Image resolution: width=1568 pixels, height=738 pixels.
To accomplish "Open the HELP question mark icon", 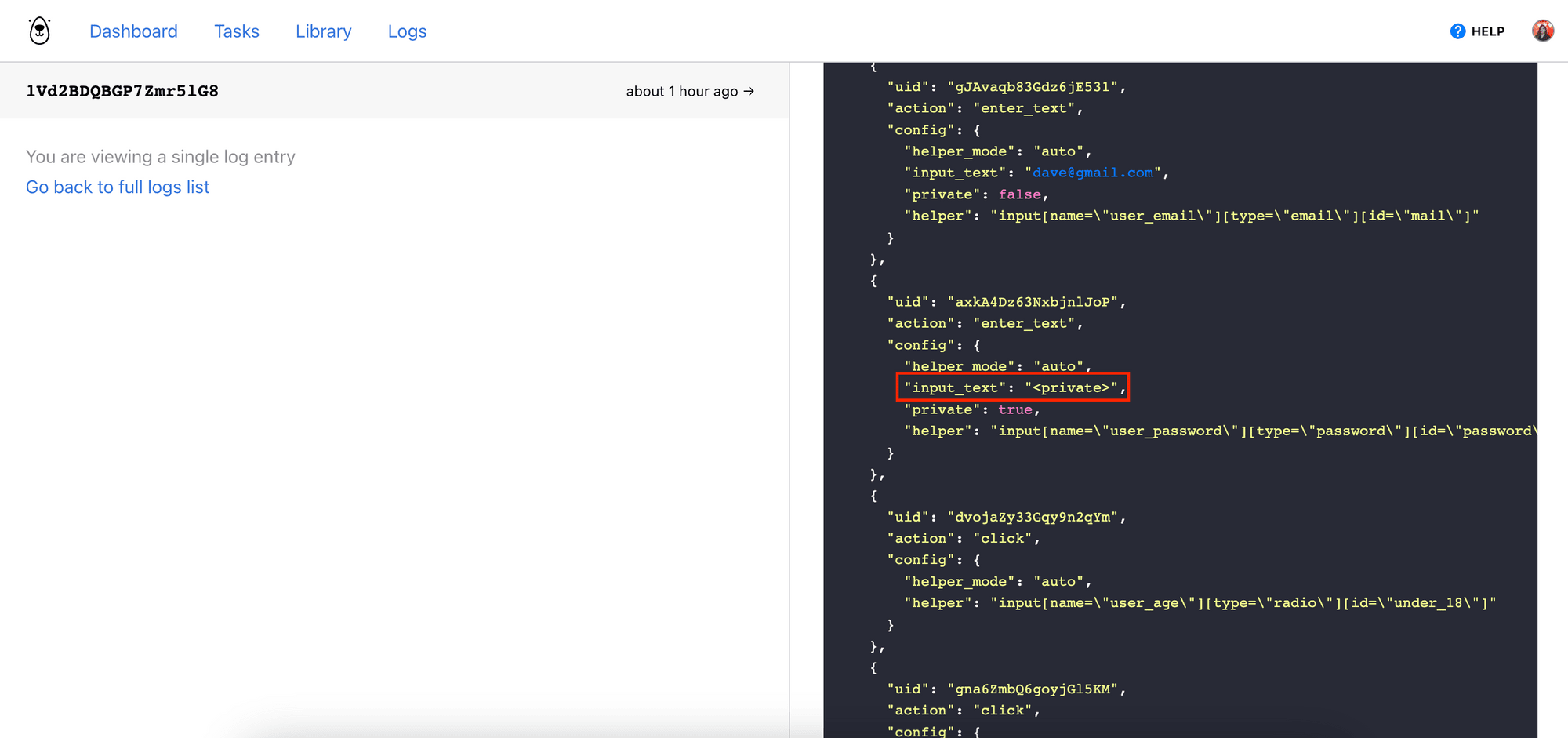I will [x=1457, y=31].
